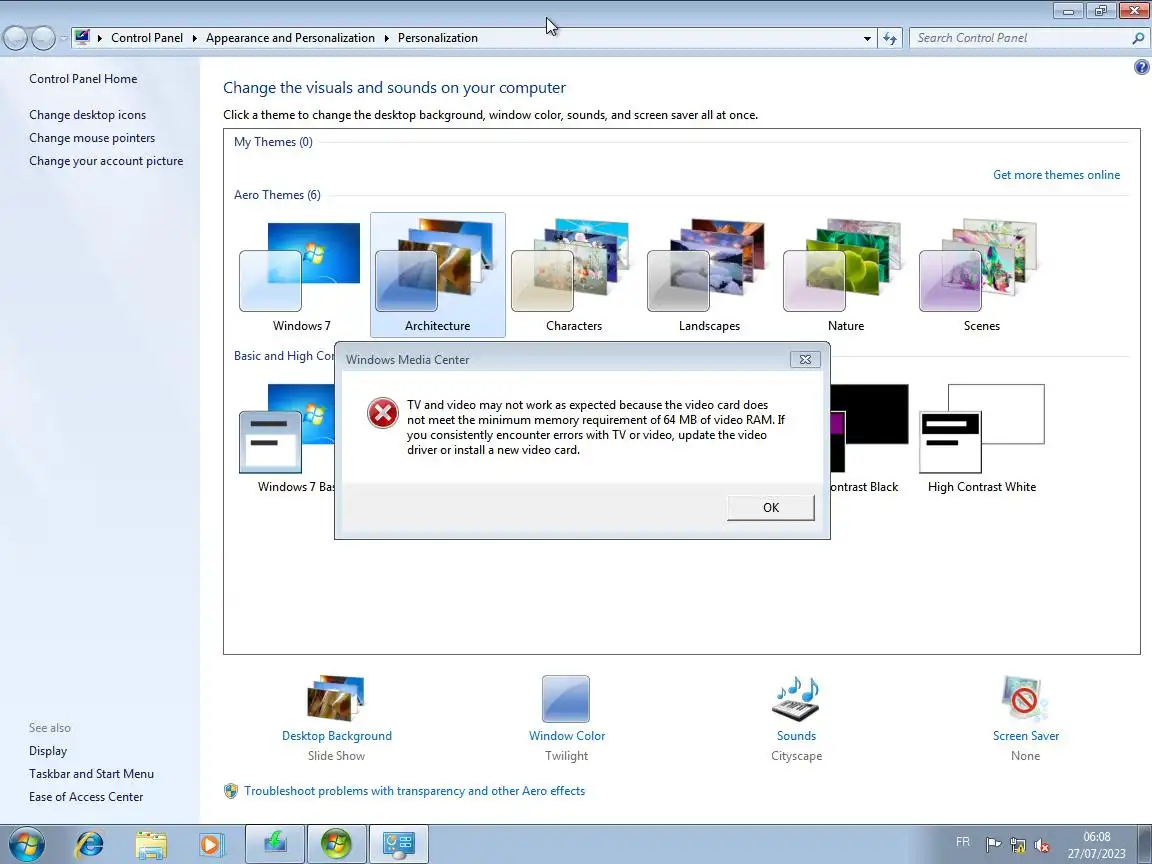Image resolution: width=1152 pixels, height=864 pixels.
Task: Select the Scenes theme
Action: [982, 276]
